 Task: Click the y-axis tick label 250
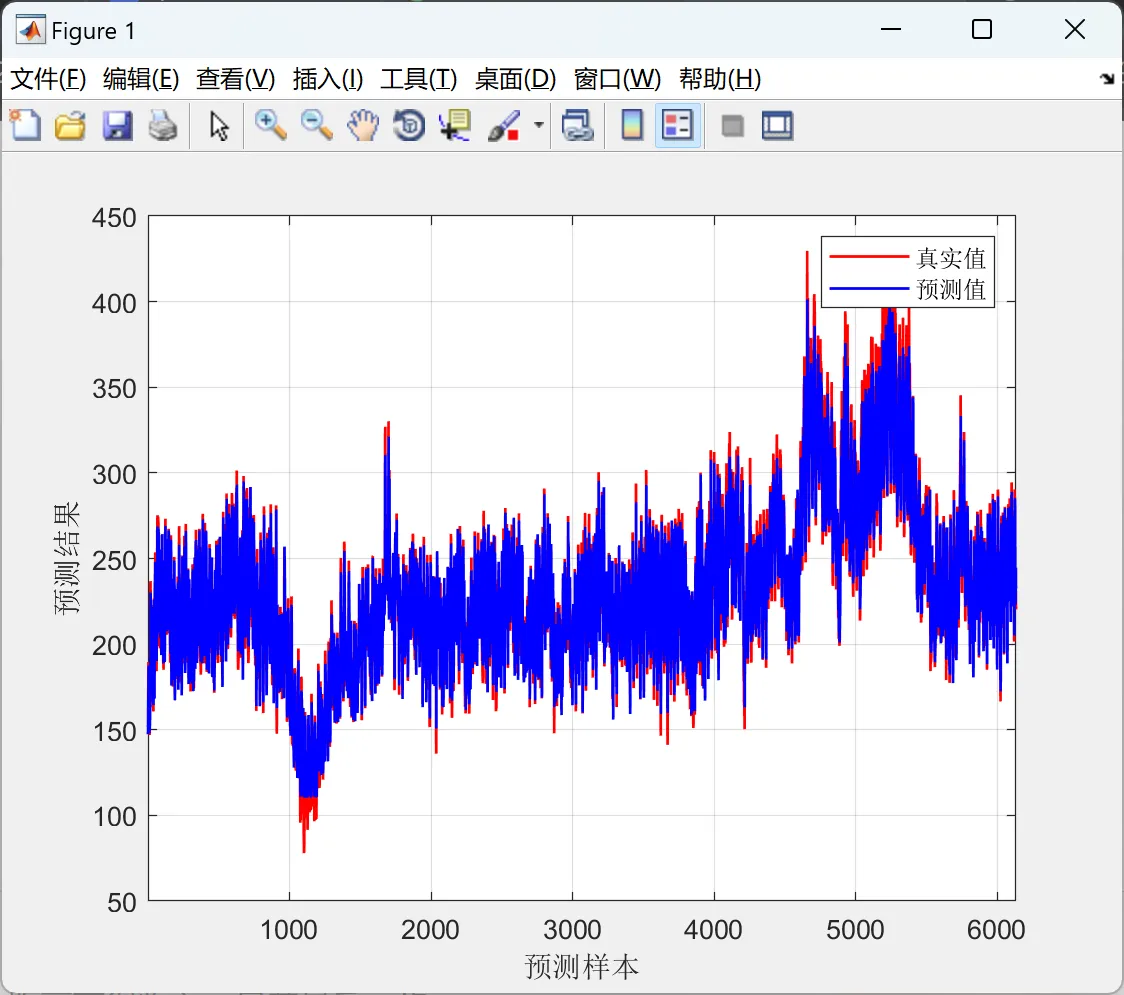[114, 560]
